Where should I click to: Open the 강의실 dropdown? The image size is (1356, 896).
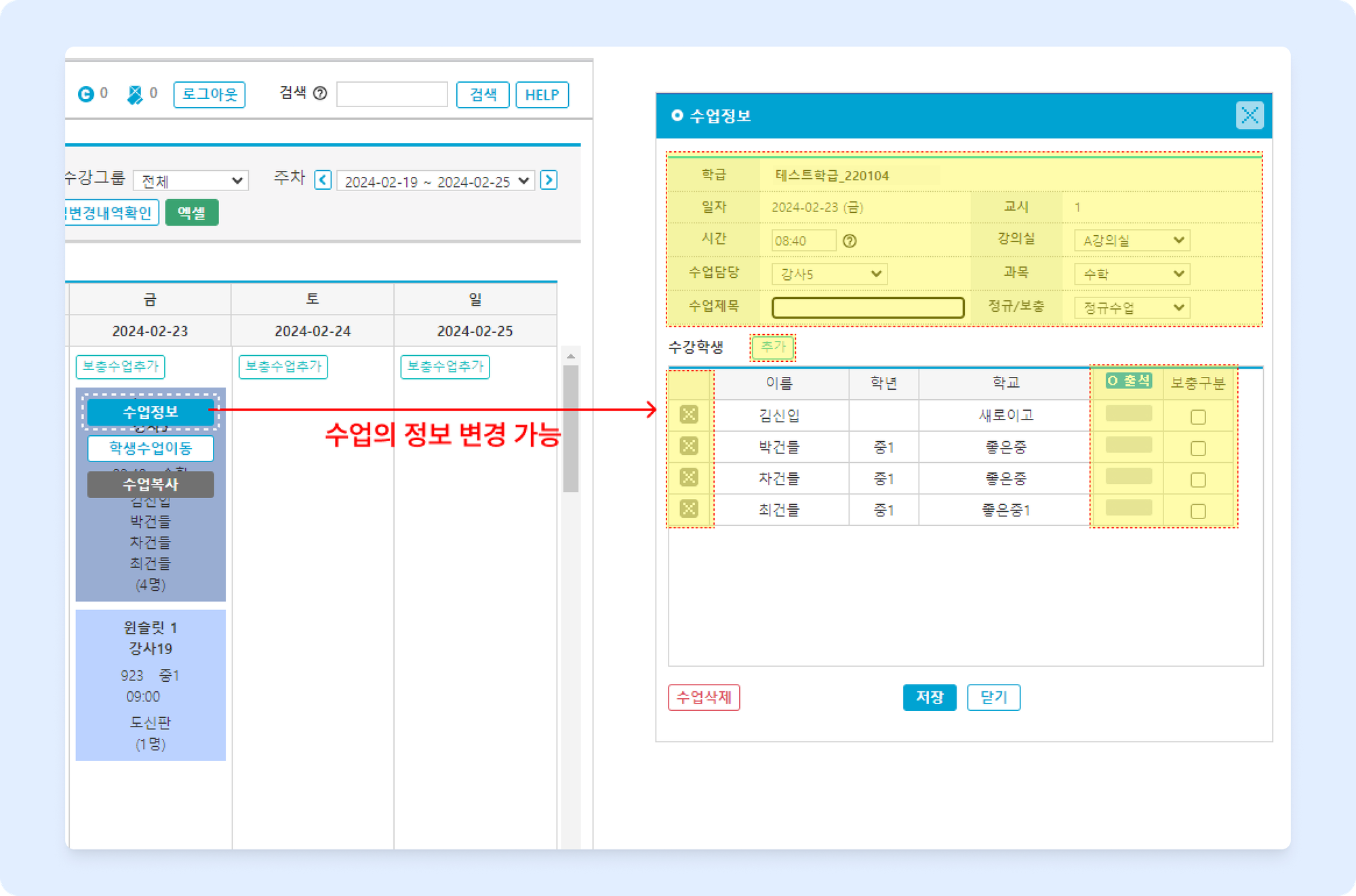1132,241
